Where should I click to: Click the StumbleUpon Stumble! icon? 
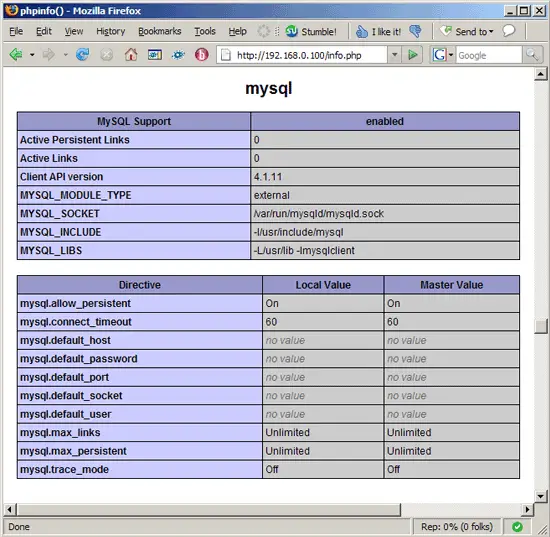pyautogui.click(x=291, y=32)
